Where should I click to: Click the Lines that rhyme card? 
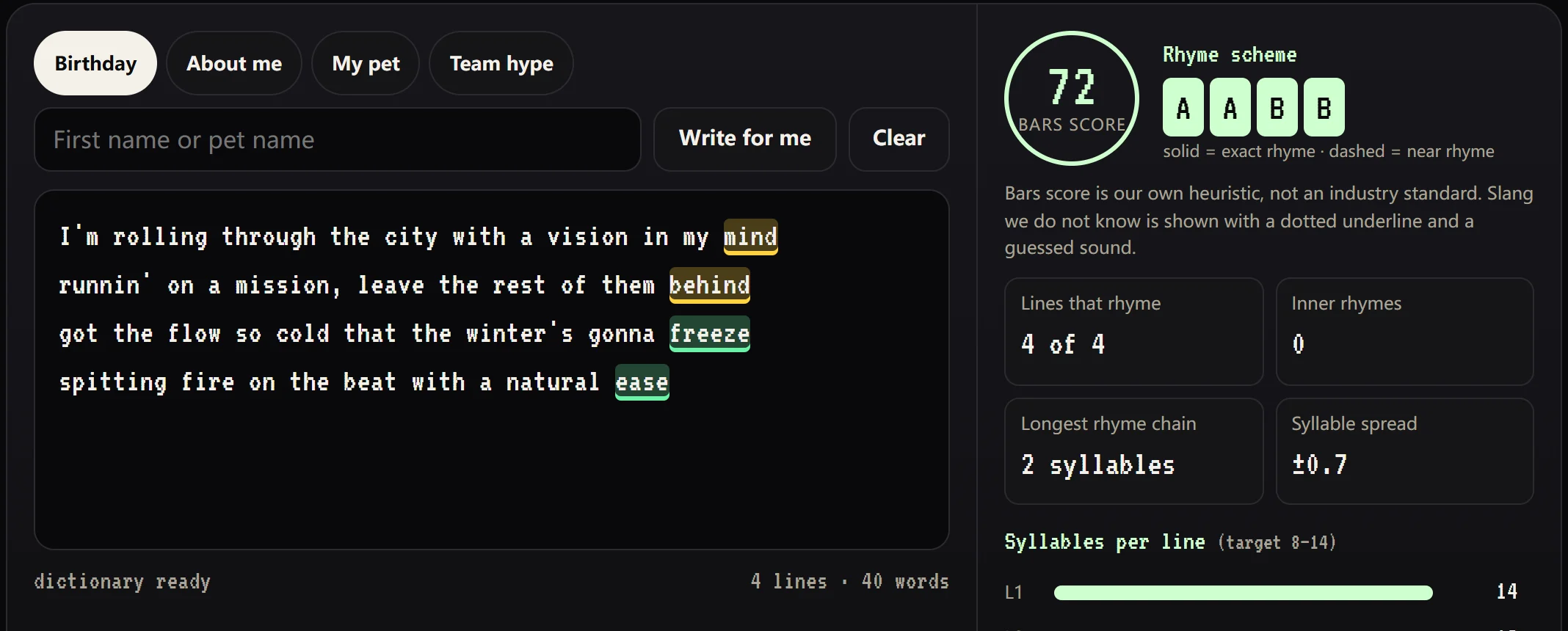[1133, 332]
